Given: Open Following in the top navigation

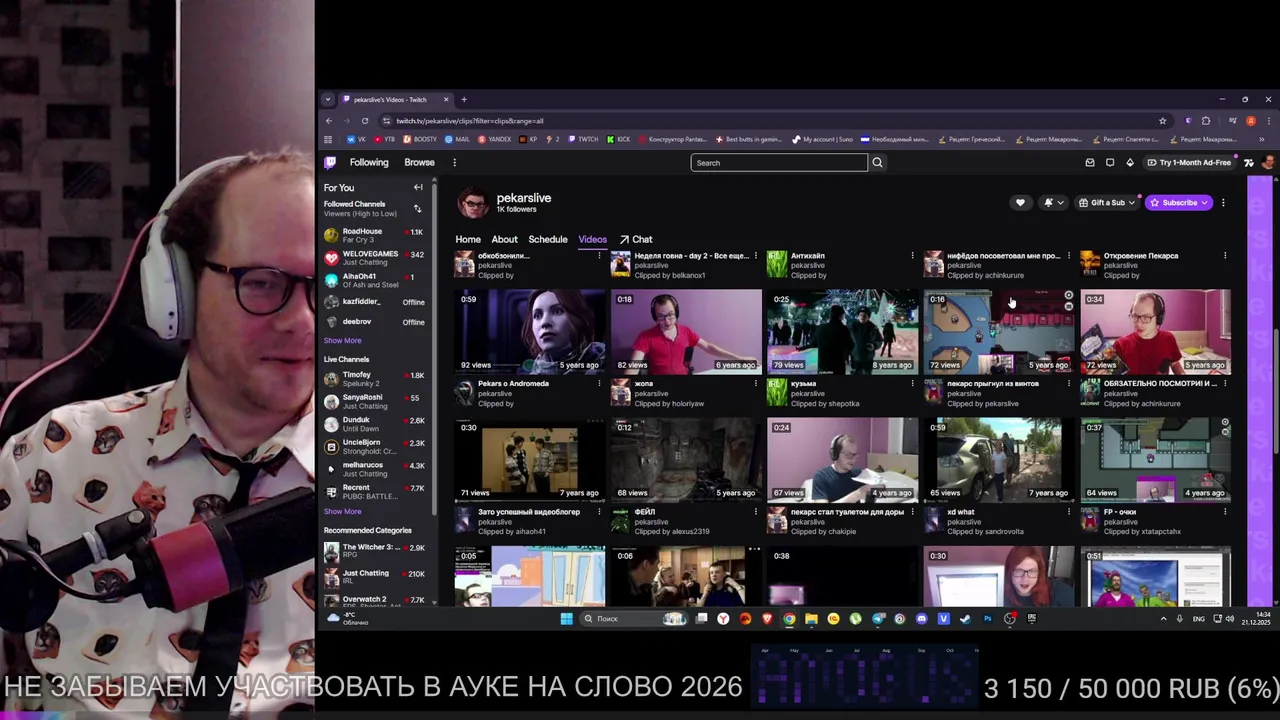Looking at the screenshot, I should 369,162.
